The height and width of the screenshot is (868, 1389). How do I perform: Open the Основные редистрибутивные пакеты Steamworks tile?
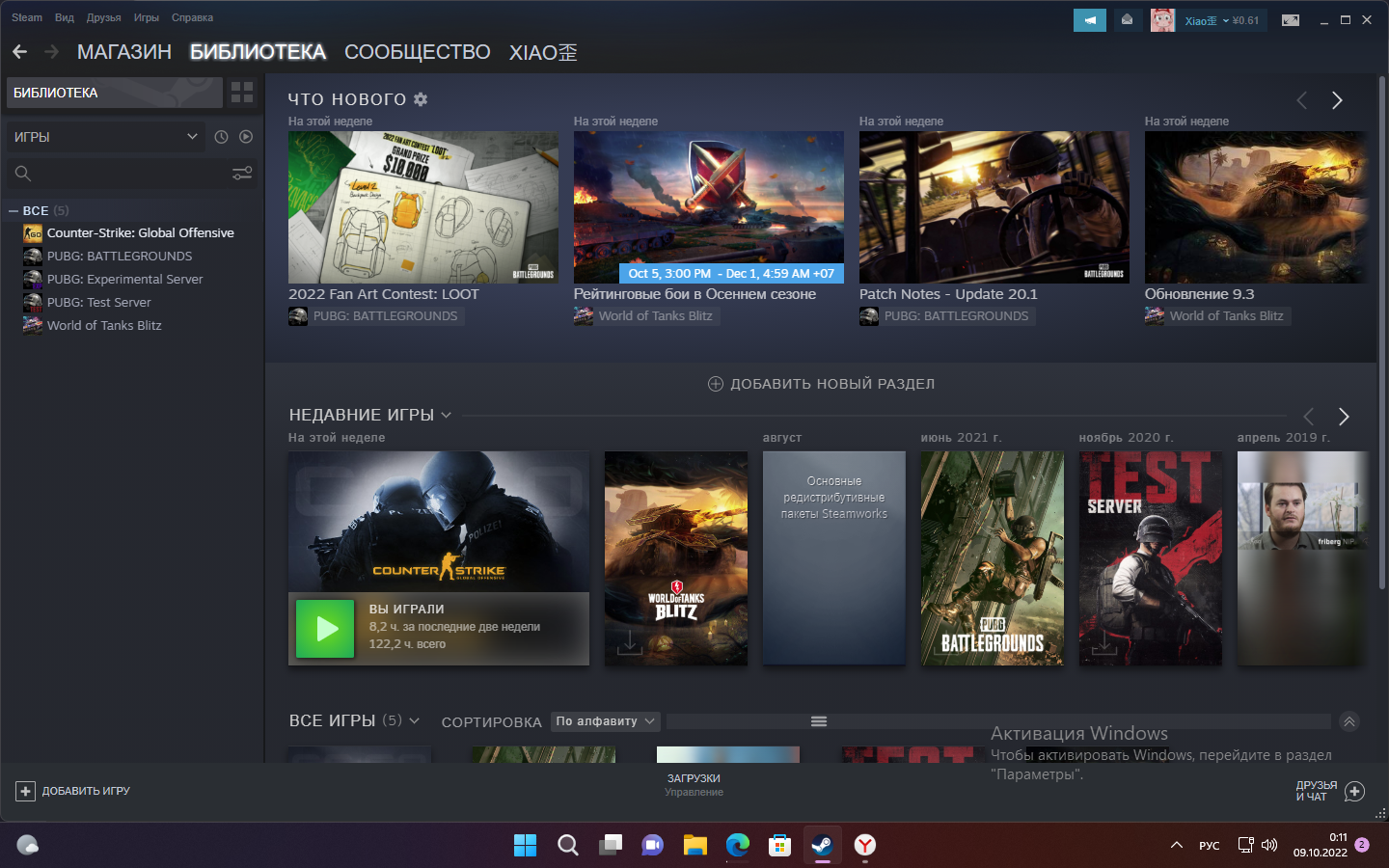tap(834, 558)
